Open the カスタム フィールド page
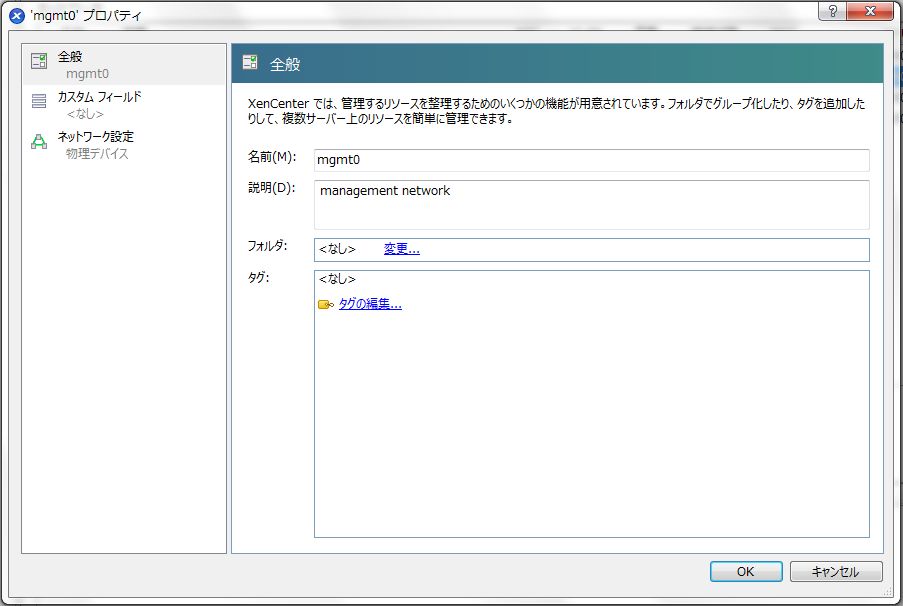Image resolution: width=903 pixels, height=606 pixels. pos(99,97)
